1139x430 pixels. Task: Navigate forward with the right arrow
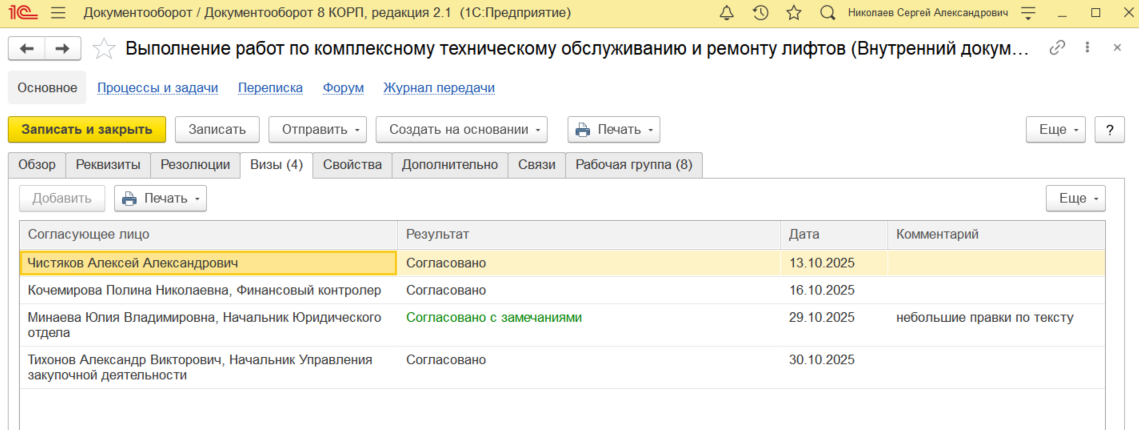[62, 49]
